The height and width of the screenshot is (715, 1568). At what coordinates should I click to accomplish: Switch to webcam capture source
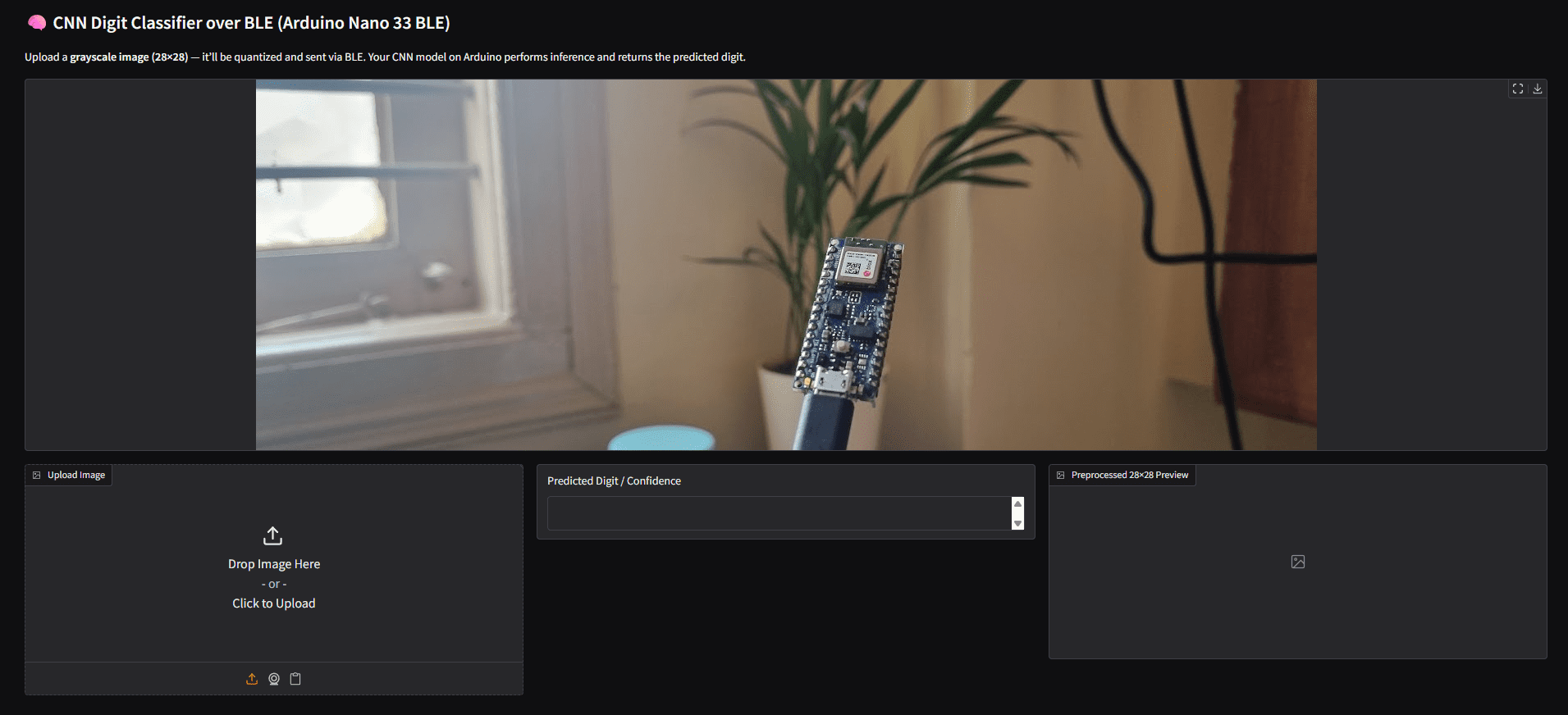point(274,679)
